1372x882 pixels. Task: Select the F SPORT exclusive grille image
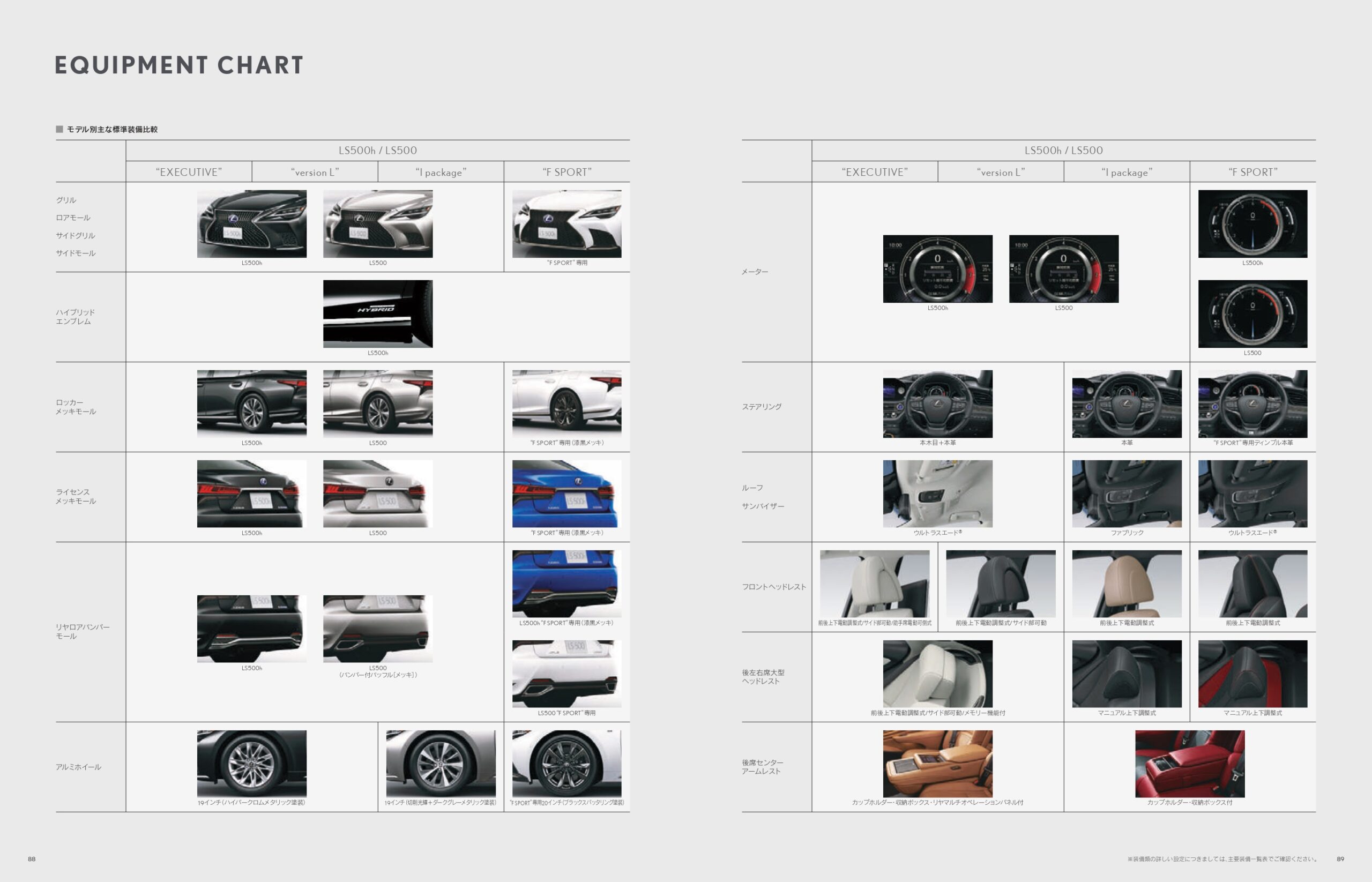coord(566,224)
